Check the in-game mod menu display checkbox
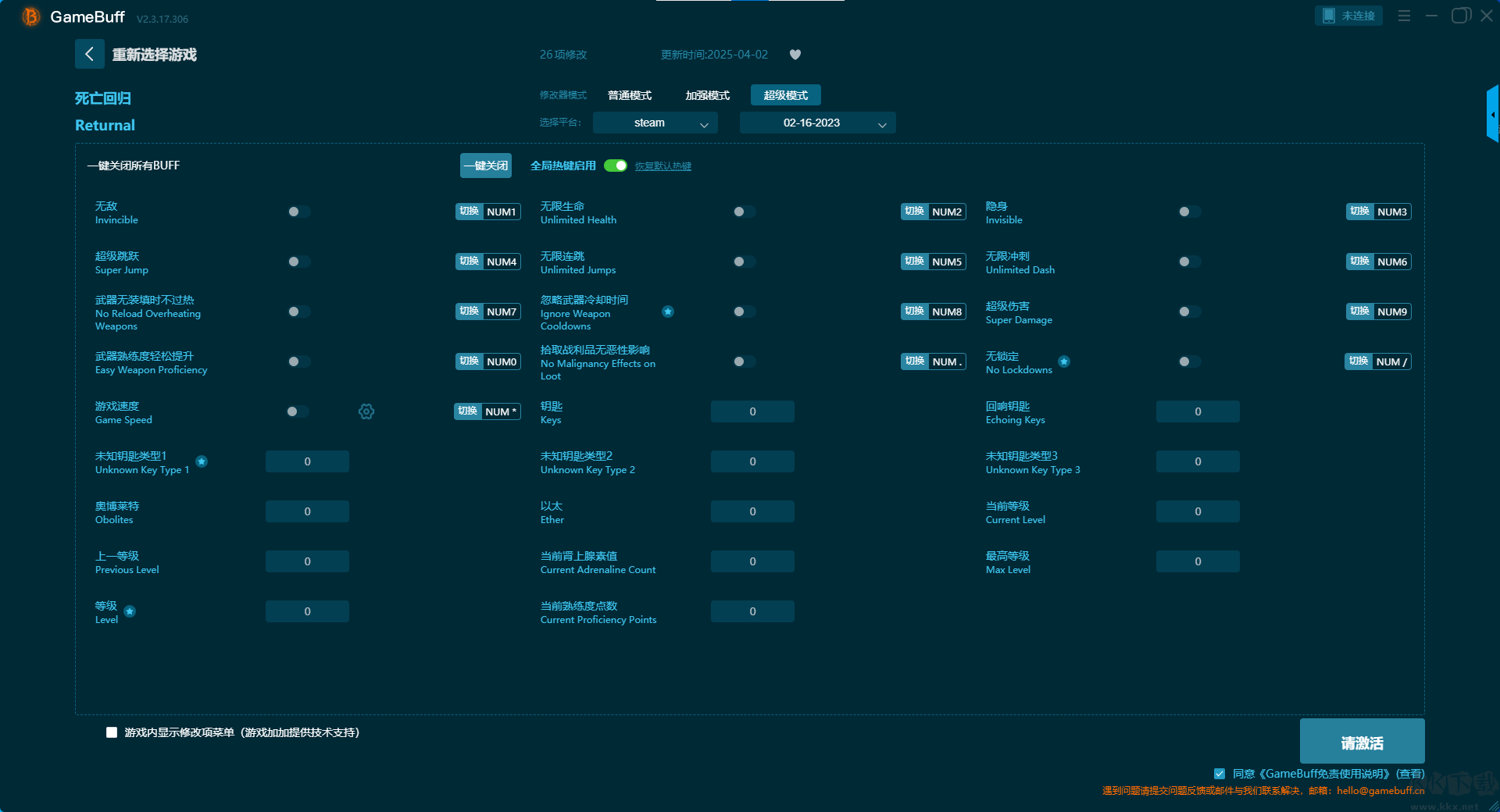This screenshot has height=812, width=1500. [112, 732]
